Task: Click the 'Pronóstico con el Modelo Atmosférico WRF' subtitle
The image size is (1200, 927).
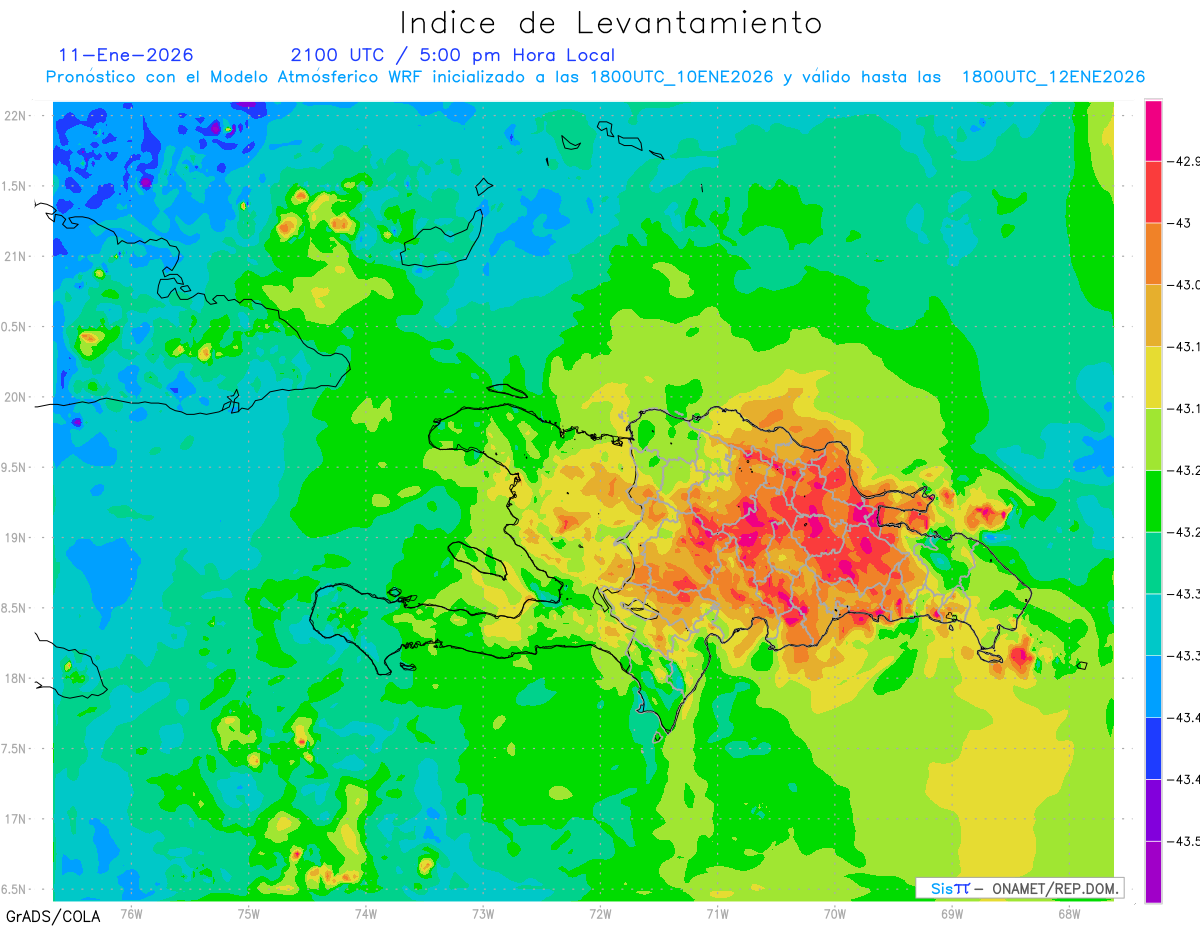Action: [x=235, y=77]
